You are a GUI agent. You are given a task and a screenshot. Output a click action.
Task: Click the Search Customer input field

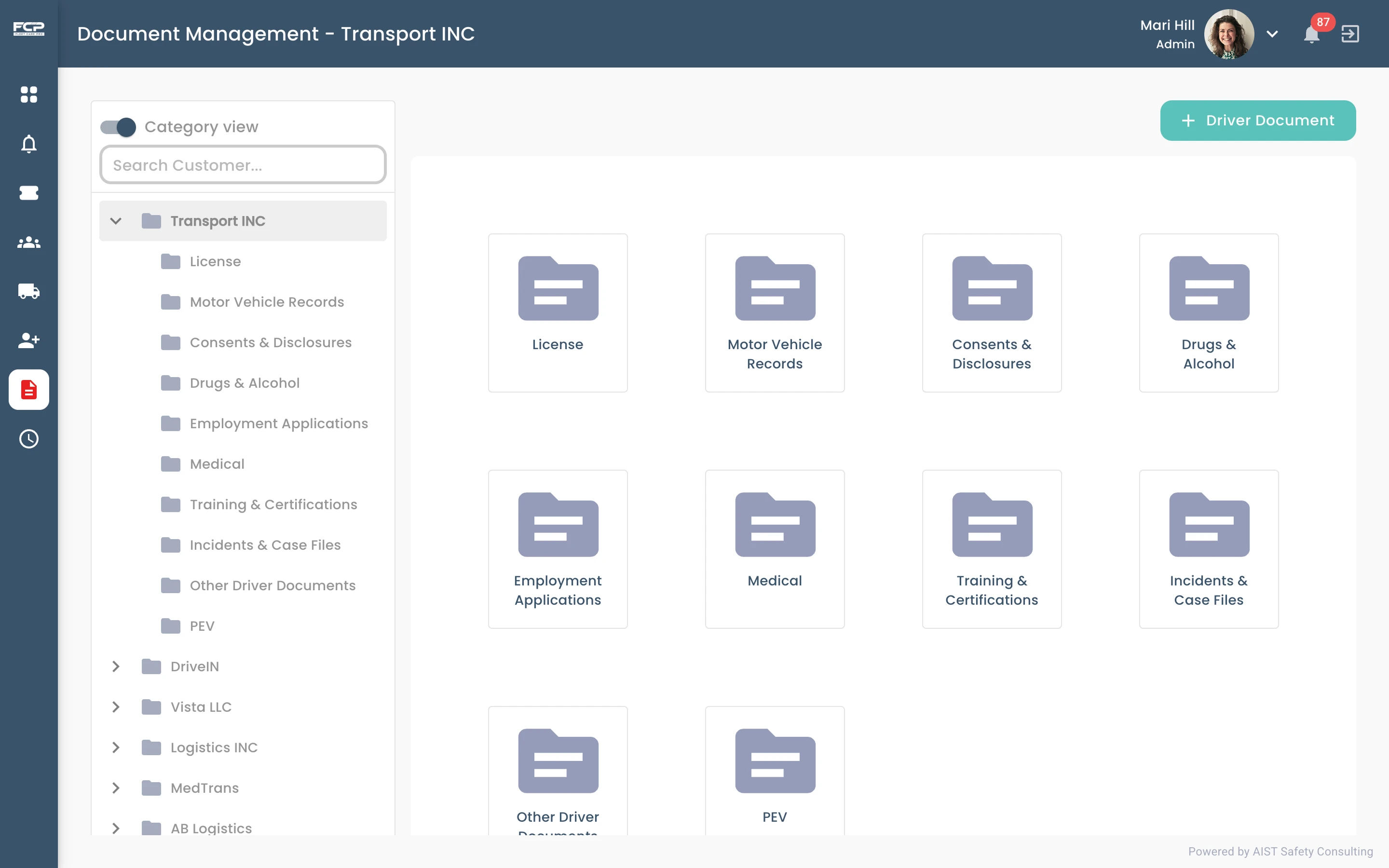(x=243, y=165)
